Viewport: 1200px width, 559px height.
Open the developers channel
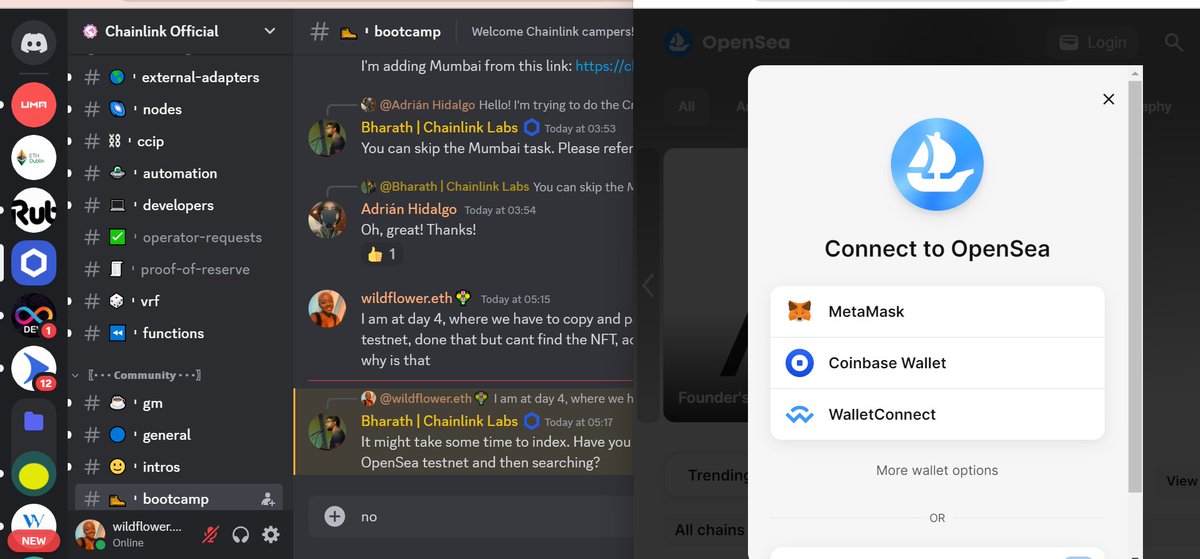click(x=178, y=205)
